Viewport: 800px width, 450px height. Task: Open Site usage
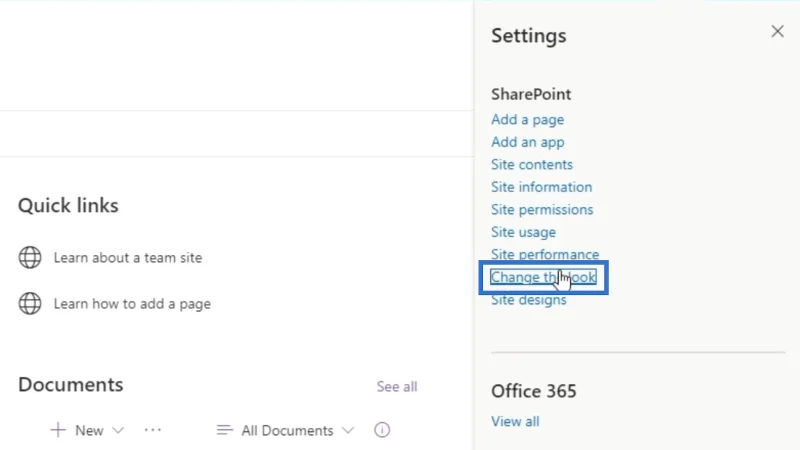coord(523,232)
